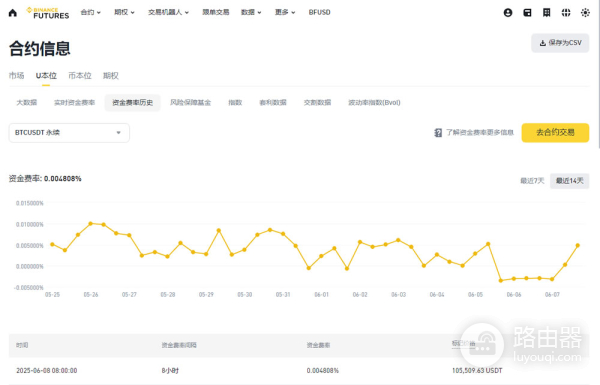Click the 资金费率: 0.004808% label above chart
Screen dimensions: 600x385
pos(45,179)
